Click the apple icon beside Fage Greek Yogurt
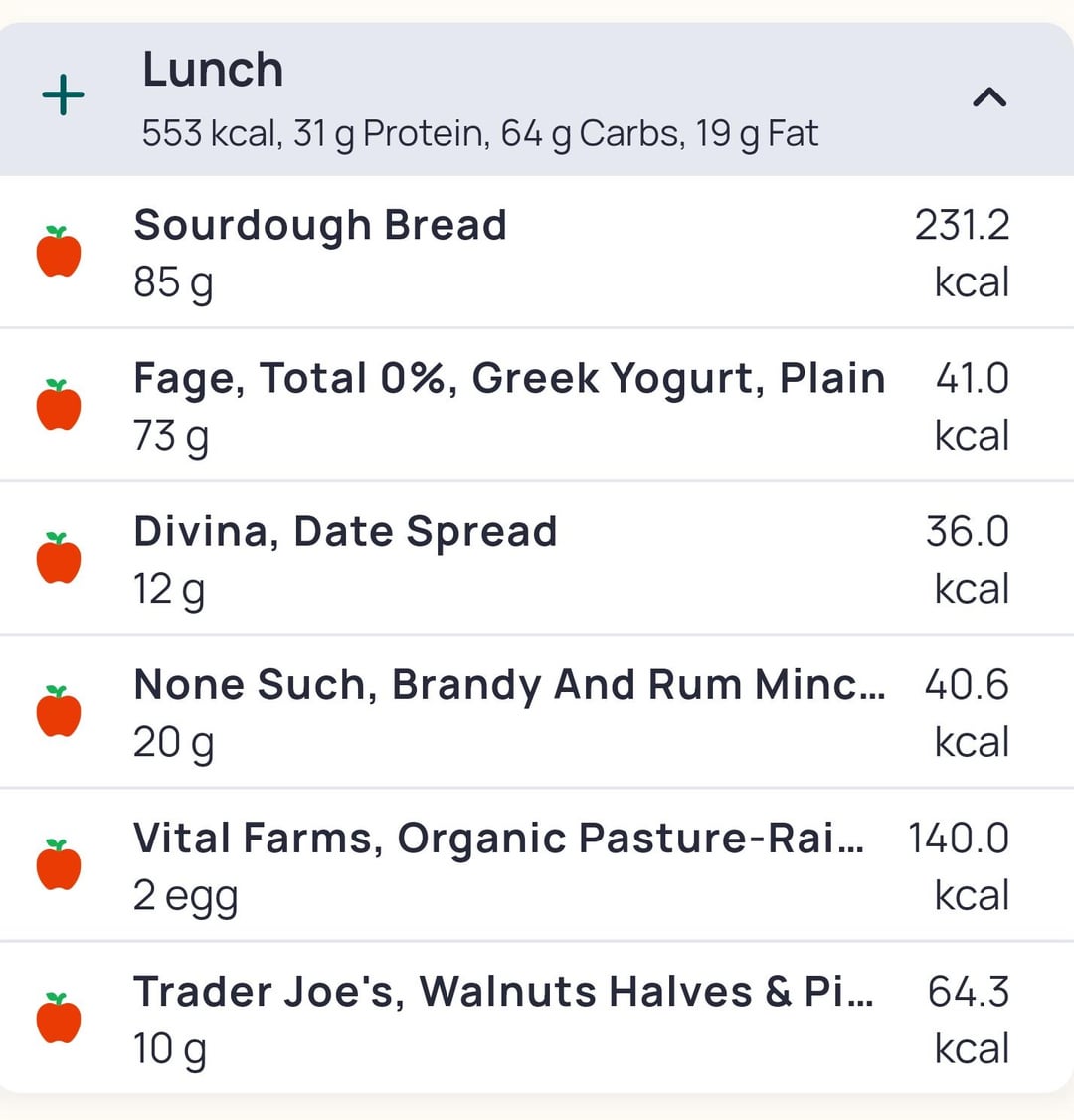The image size is (1074, 1120). pyautogui.click(x=59, y=405)
